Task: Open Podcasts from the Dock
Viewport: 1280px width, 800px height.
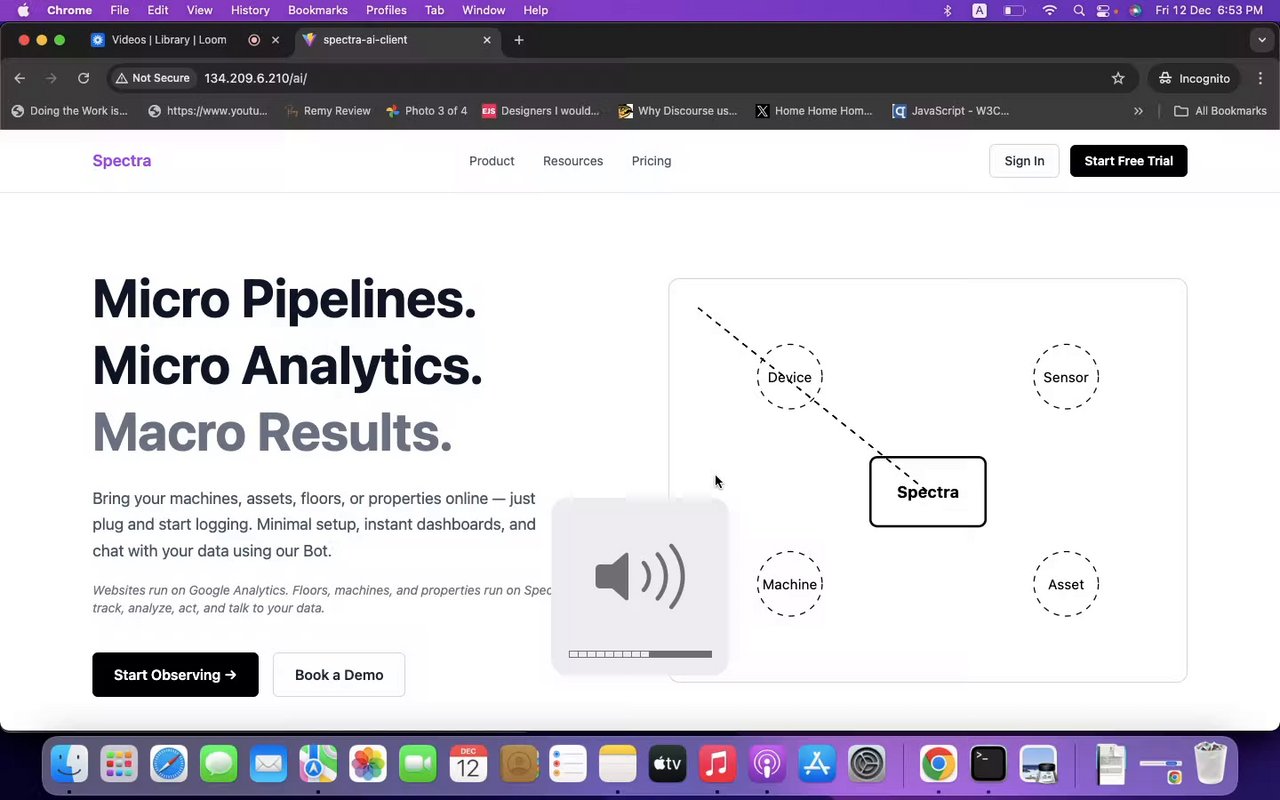Action: tap(767, 765)
